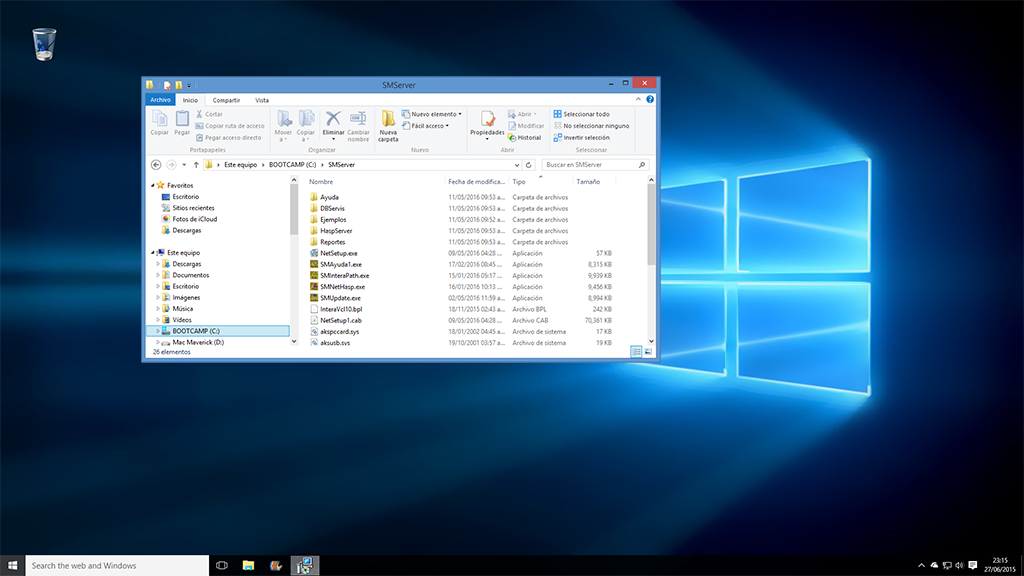
Task: Click the Buscar en SMServer search box
Action: (x=590, y=164)
